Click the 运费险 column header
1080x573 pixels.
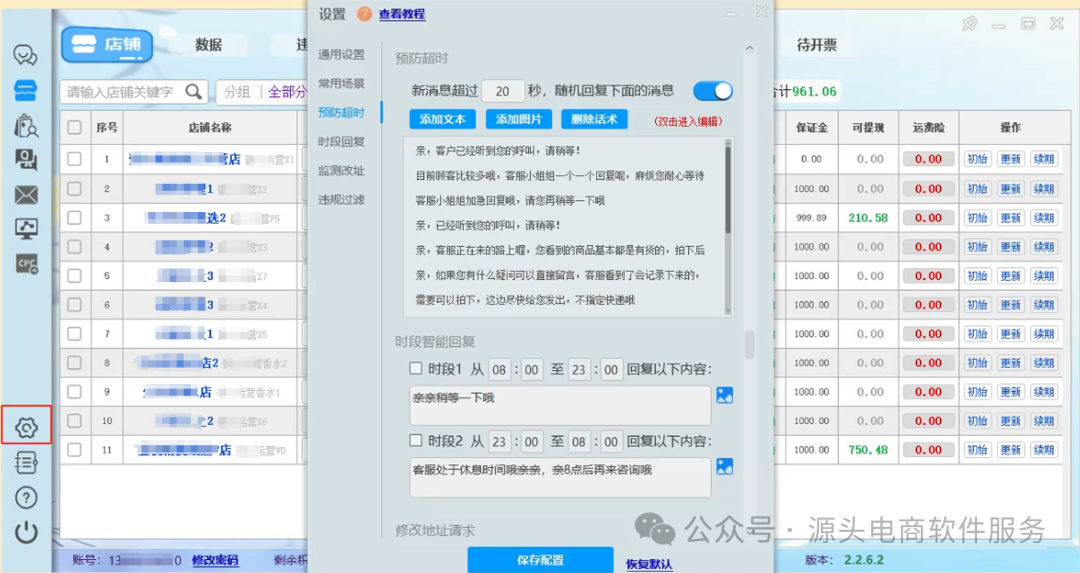(928, 127)
